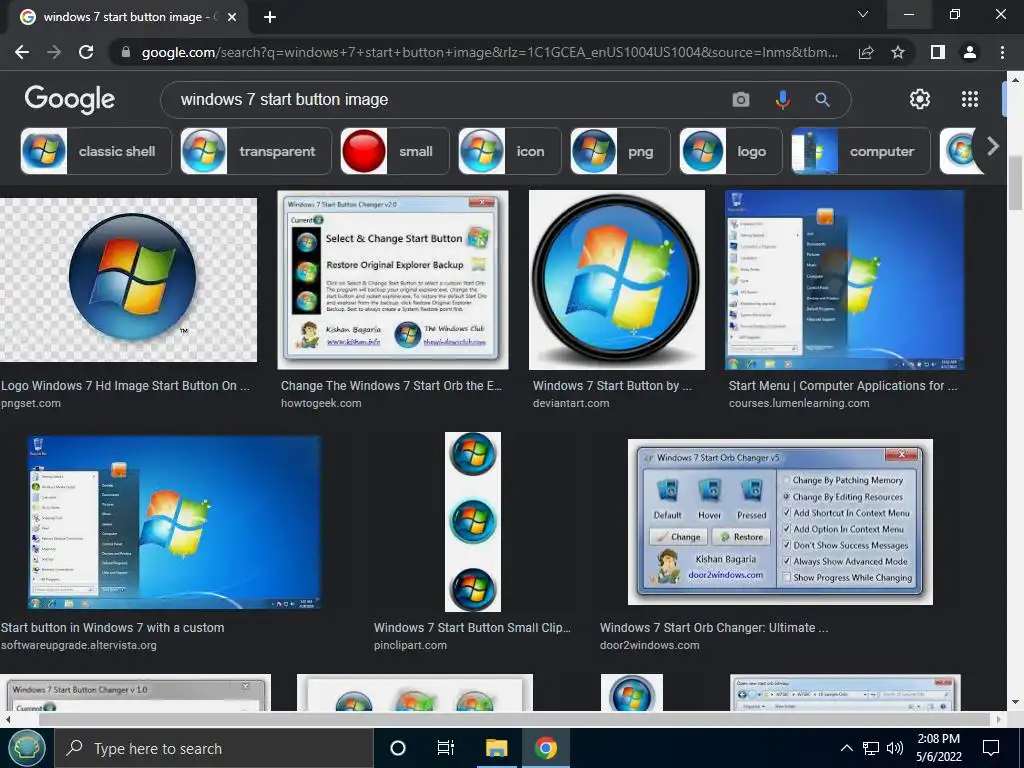Open a new browser tab

(x=270, y=17)
